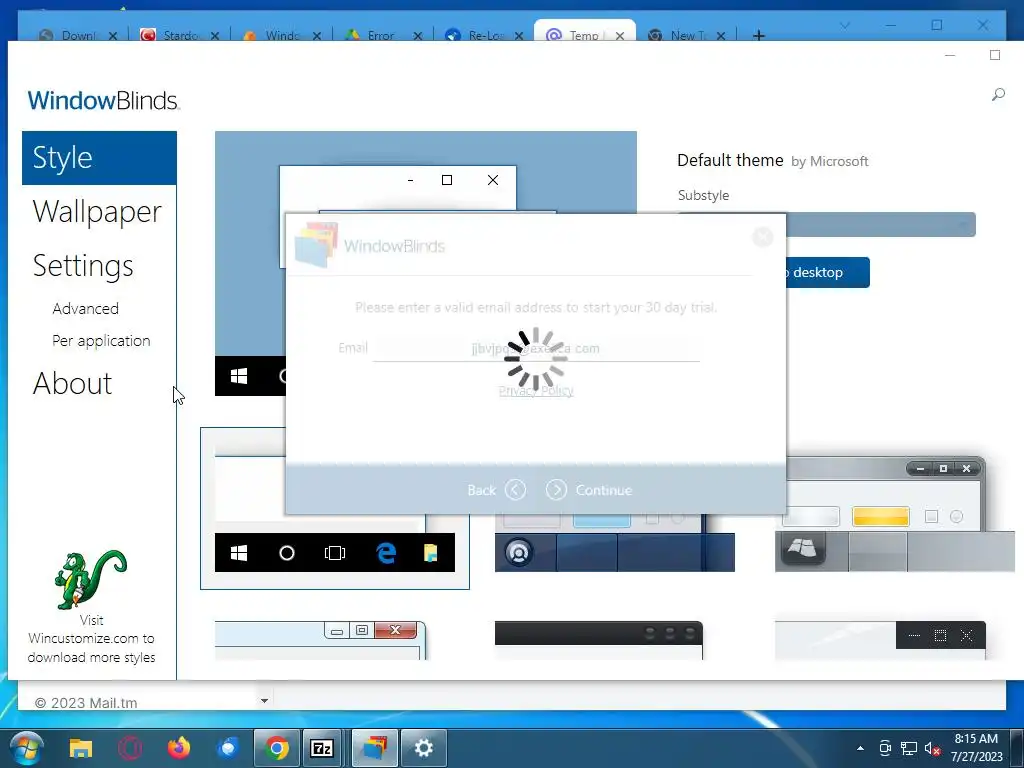
Task: Open the About section
Action: pos(72,383)
